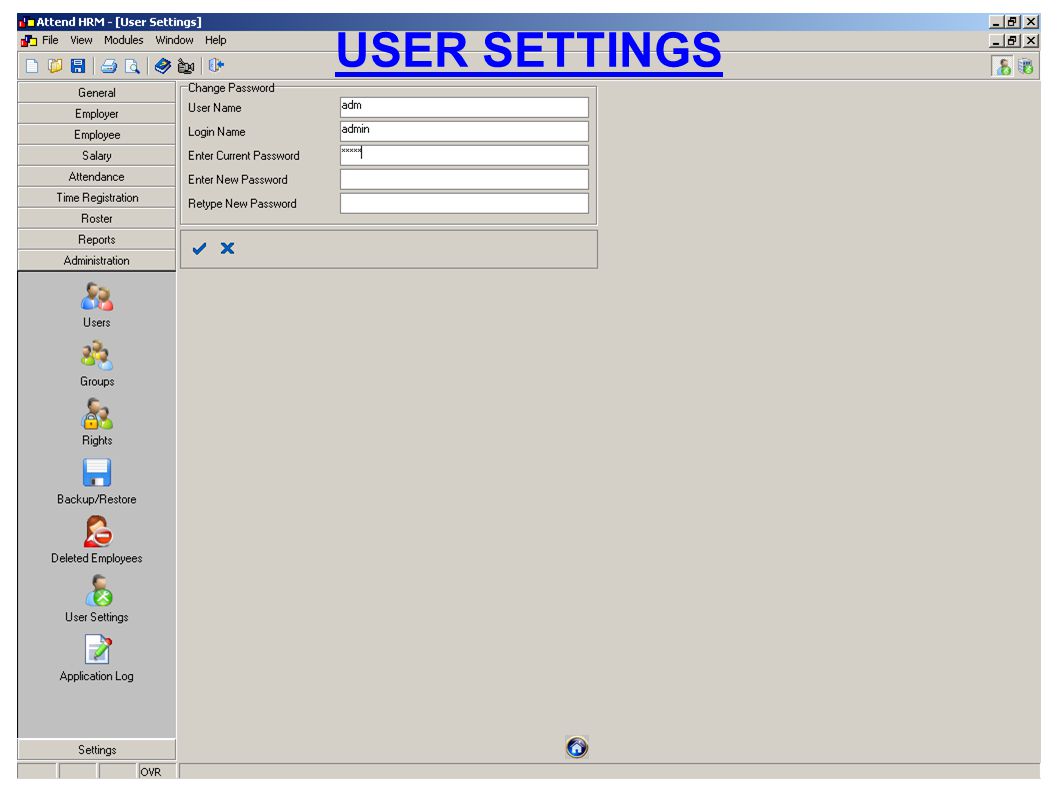
Task: Open the File menu
Action: pos(50,40)
